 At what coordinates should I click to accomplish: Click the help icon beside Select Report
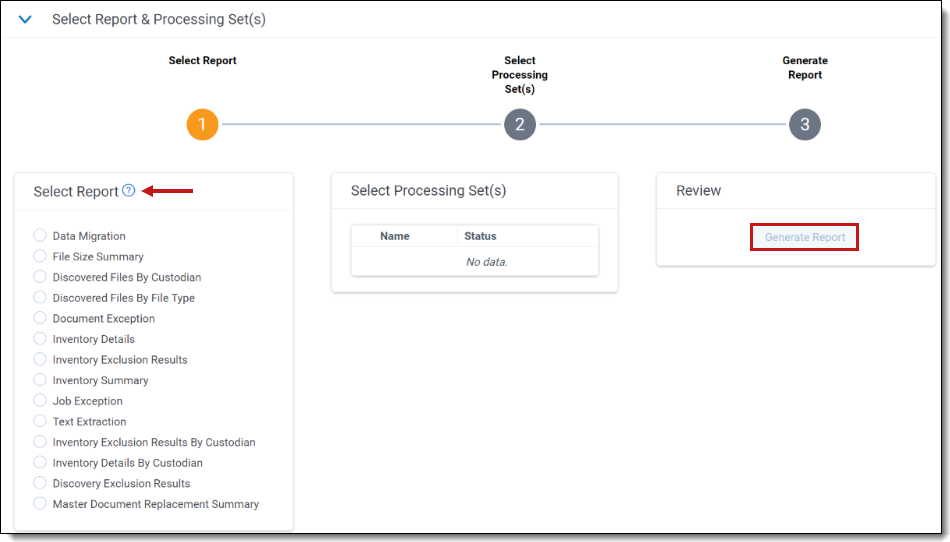pyautogui.click(x=128, y=191)
